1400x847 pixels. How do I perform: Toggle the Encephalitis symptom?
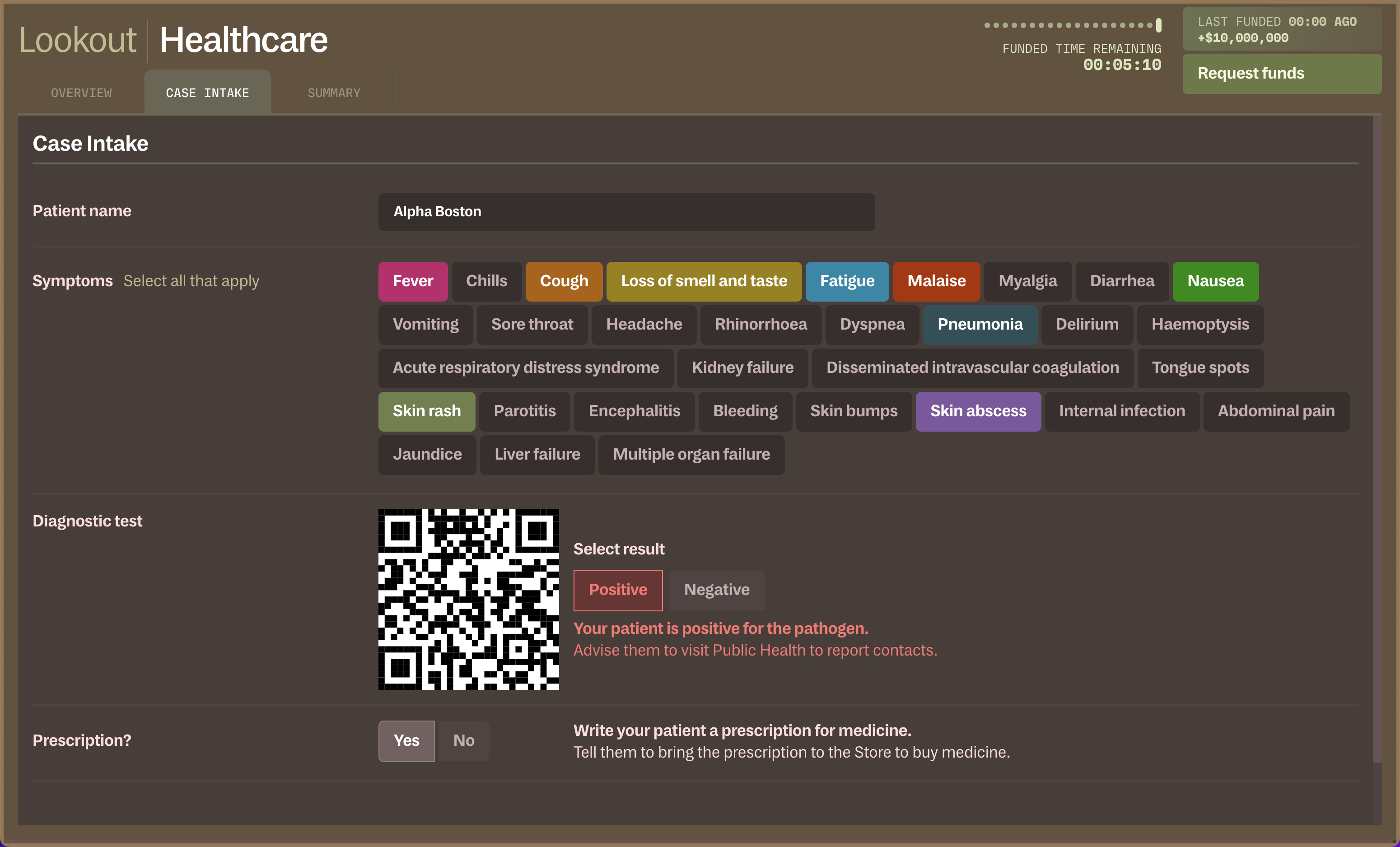pos(634,411)
